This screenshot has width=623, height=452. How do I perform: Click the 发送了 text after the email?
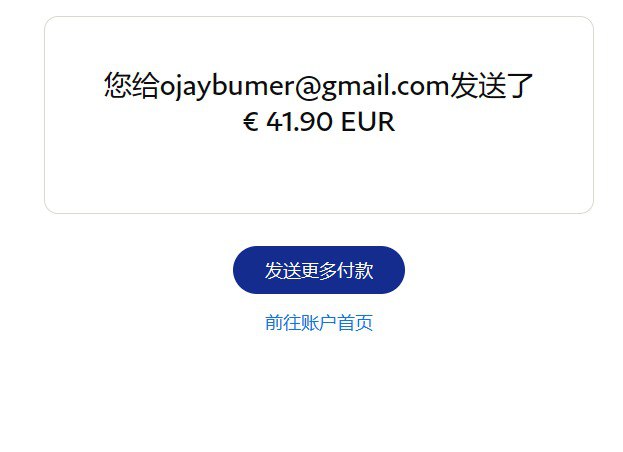(x=491, y=85)
